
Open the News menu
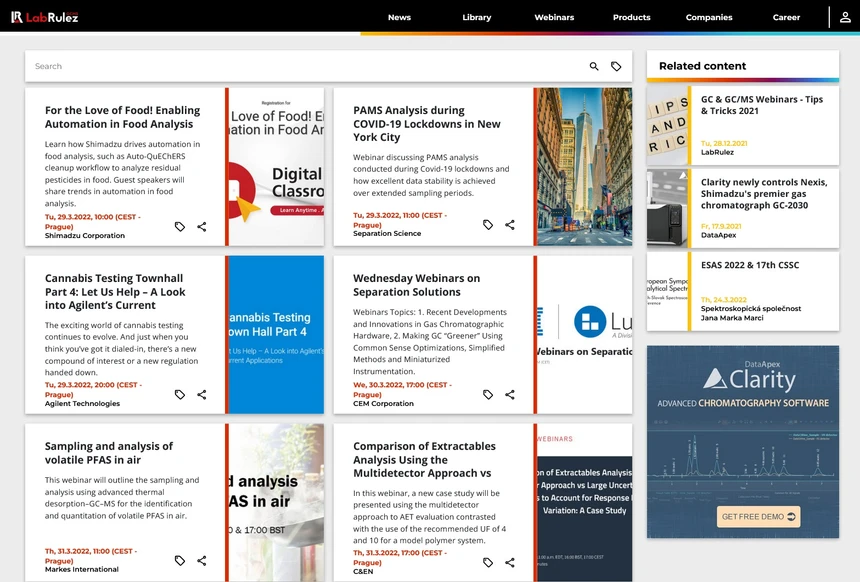click(x=399, y=17)
